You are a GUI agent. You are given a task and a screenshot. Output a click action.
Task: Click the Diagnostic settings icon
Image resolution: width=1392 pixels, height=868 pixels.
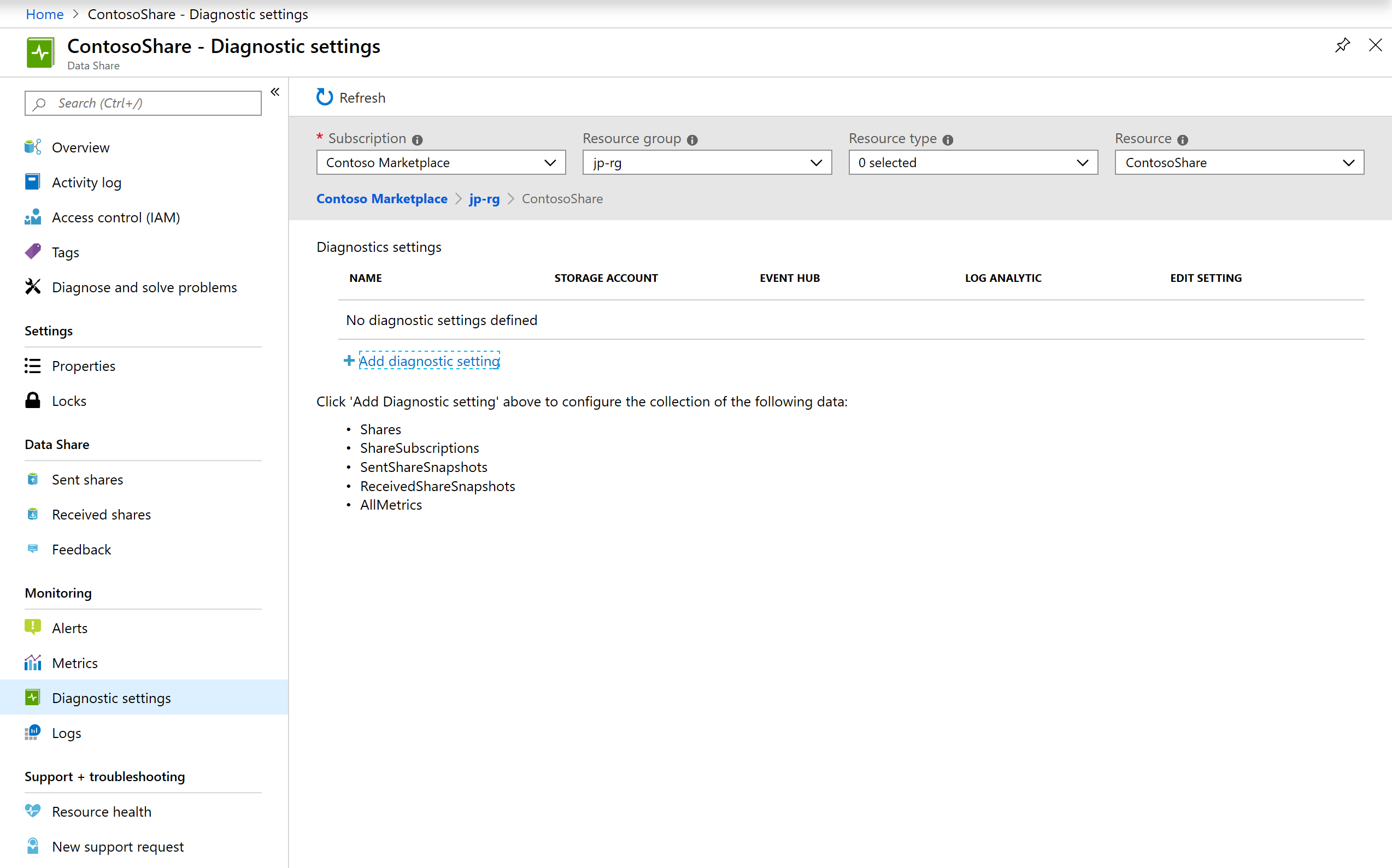coord(32,697)
